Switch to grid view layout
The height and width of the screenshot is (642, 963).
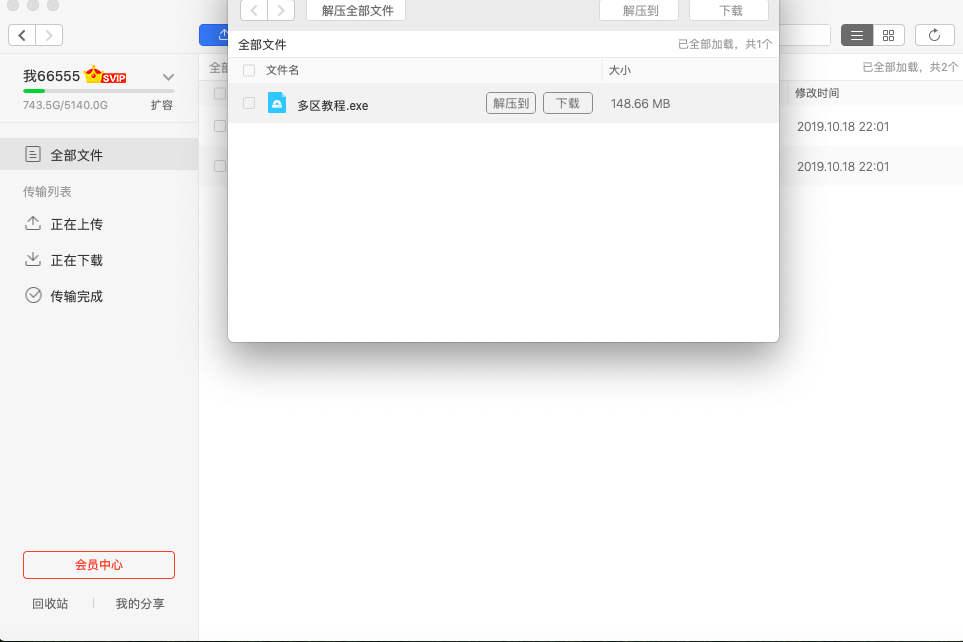888,35
